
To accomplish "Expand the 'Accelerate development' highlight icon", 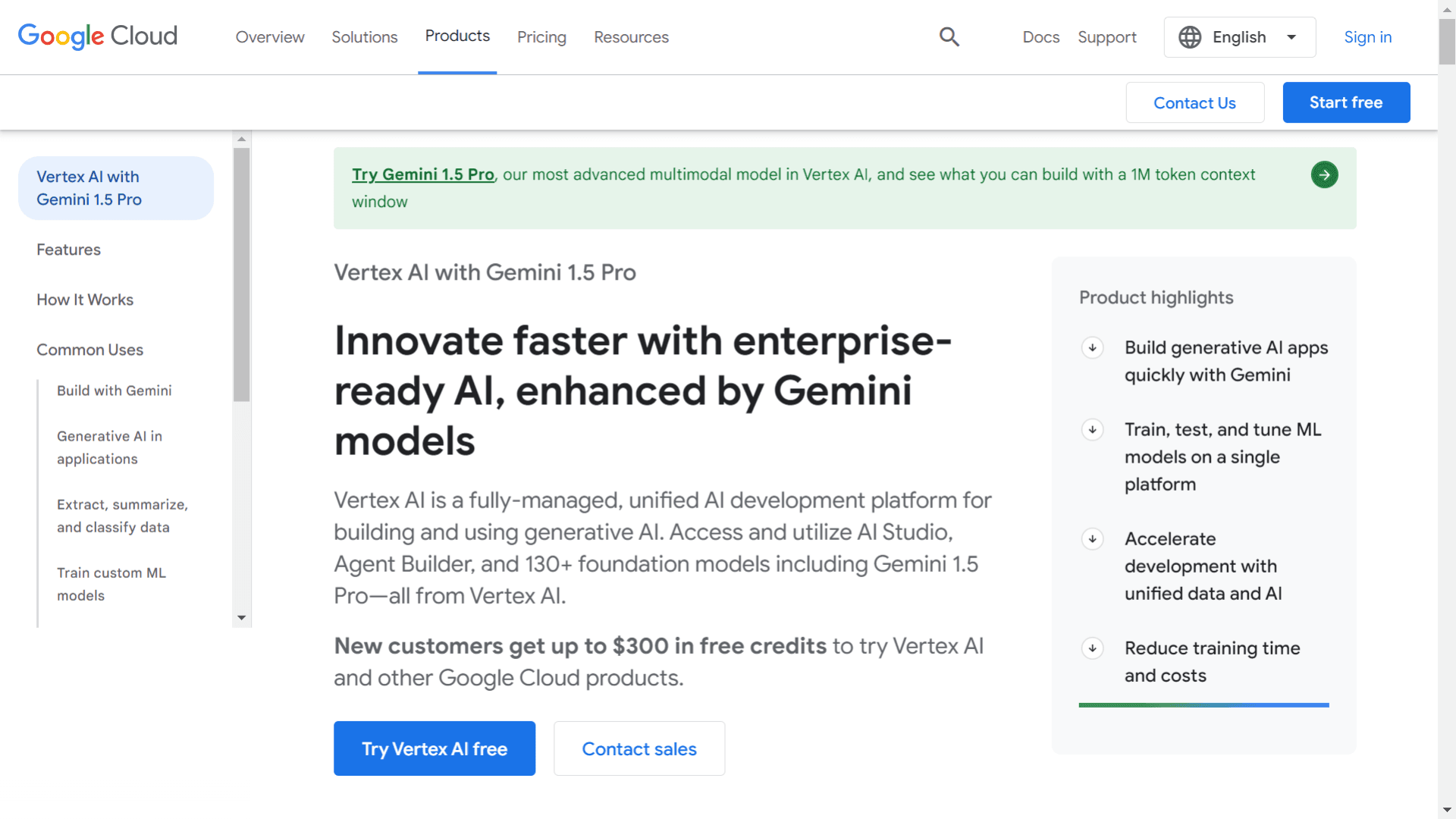I will pos(1092,539).
